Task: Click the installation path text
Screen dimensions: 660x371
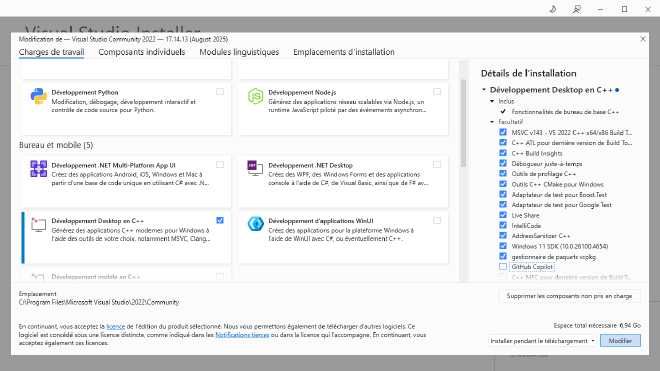Action: coord(99,302)
